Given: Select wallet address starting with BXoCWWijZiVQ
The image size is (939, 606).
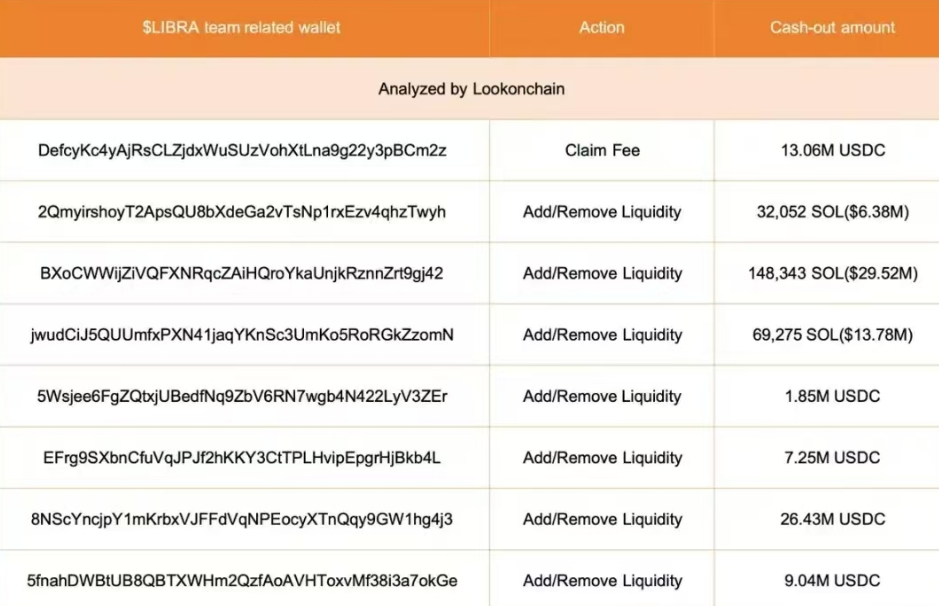Looking at the screenshot, I should [x=242, y=274].
